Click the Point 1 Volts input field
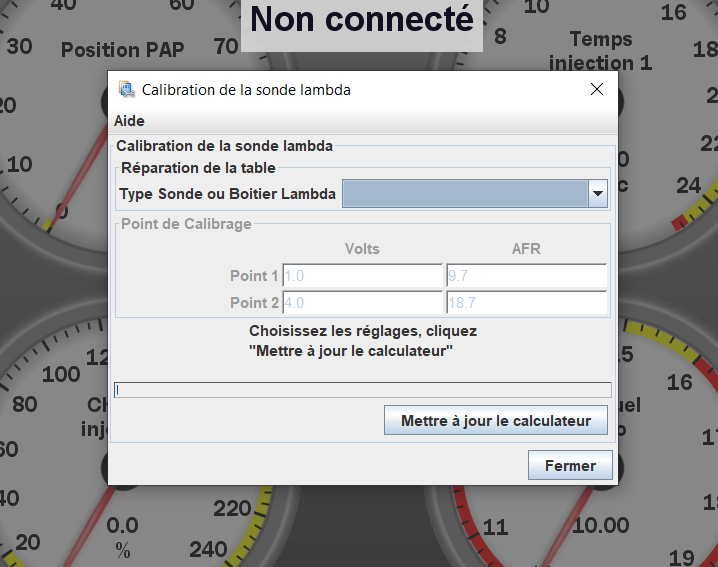The height and width of the screenshot is (567, 718). [x=362, y=276]
